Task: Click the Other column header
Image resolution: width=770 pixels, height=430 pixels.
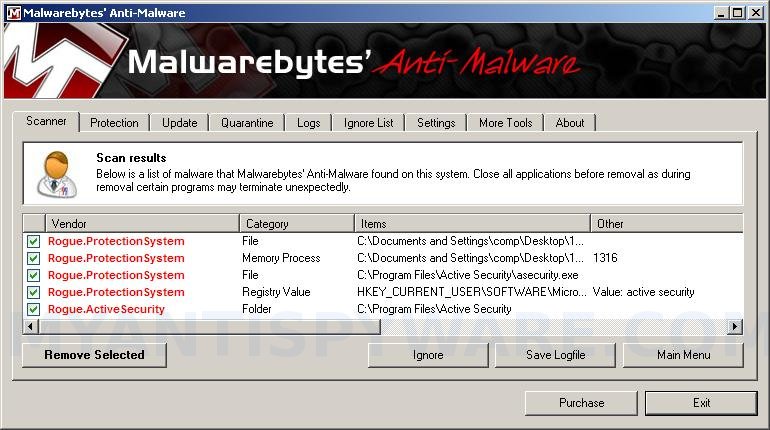Action: tap(667, 224)
